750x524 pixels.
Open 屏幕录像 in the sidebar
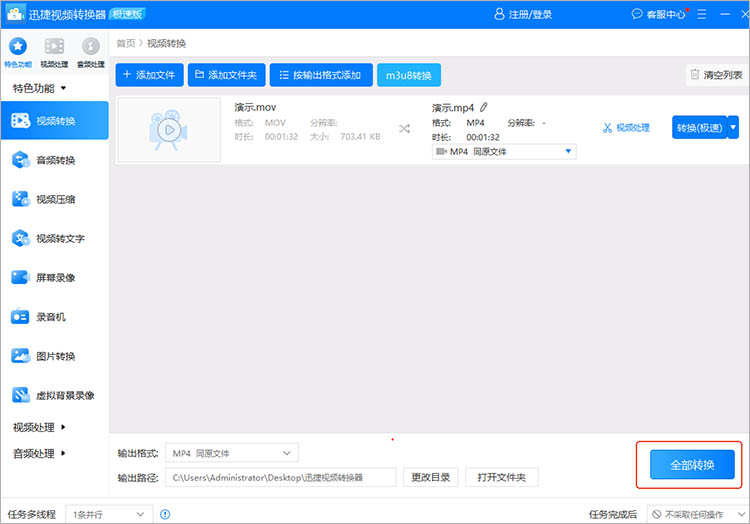pyautogui.click(x=55, y=277)
